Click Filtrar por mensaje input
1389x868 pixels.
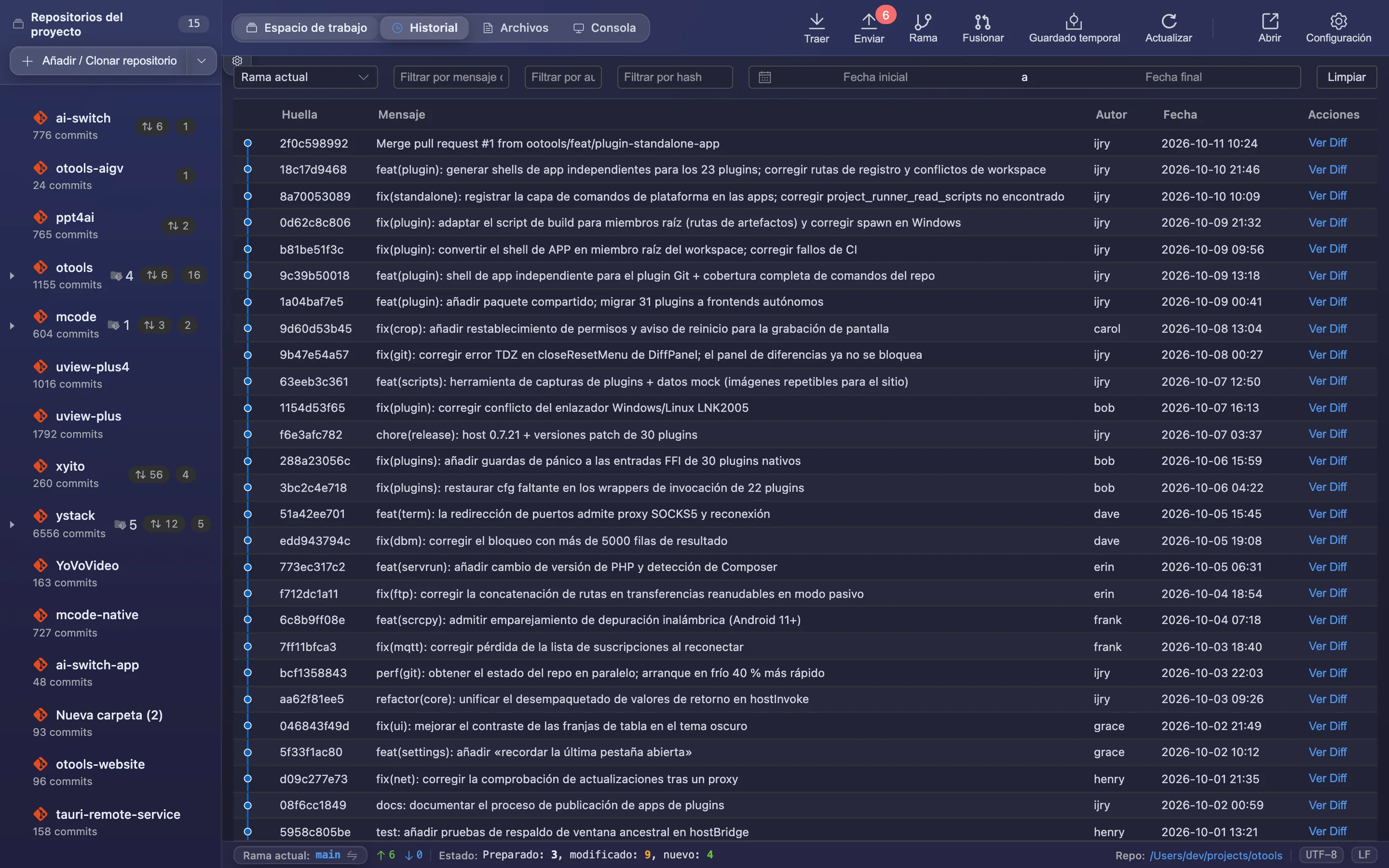[451, 77]
